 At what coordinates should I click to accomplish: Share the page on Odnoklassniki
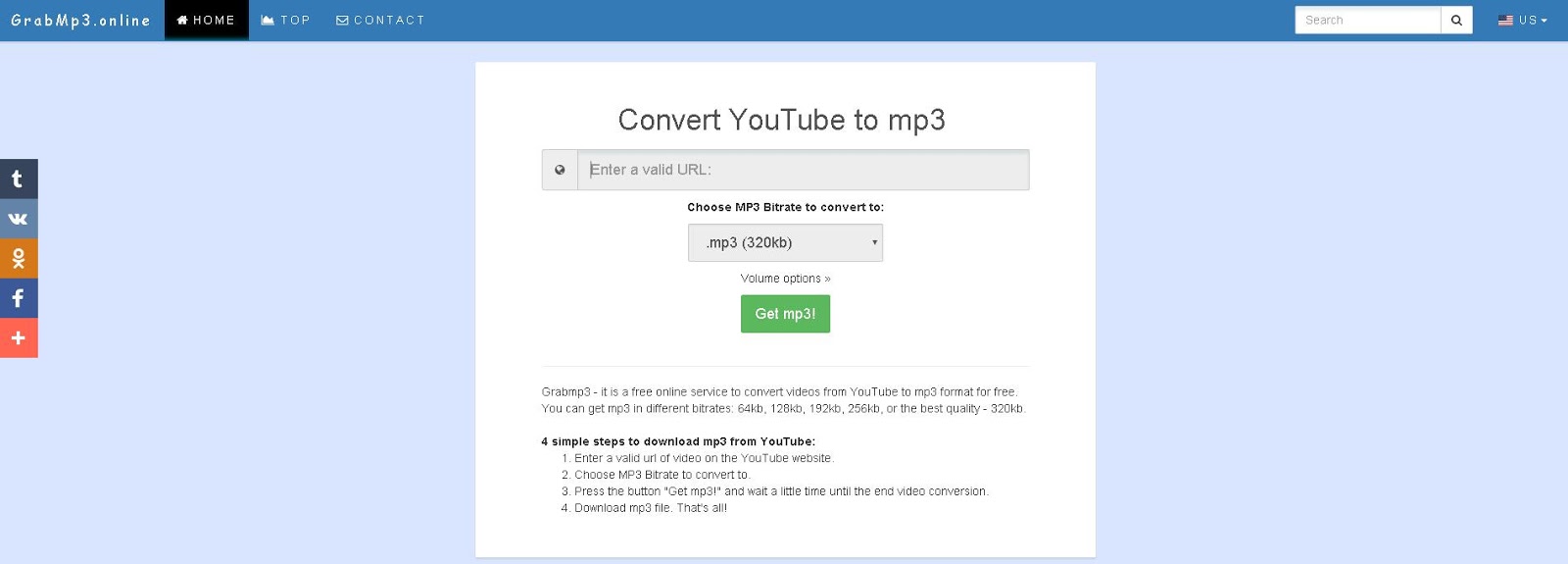pos(19,258)
